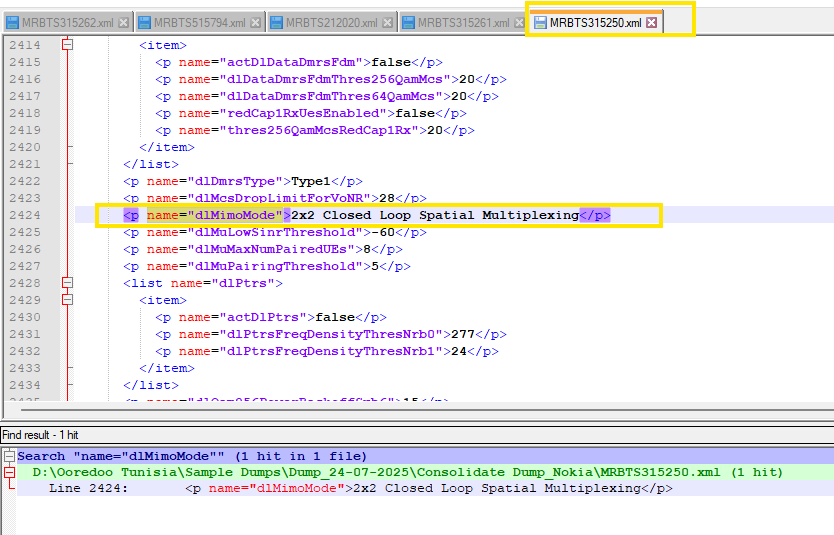This screenshot has width=834, height=535.
Task: Open the MRBTS212020.xml tab
Action: tap(330, 23)
